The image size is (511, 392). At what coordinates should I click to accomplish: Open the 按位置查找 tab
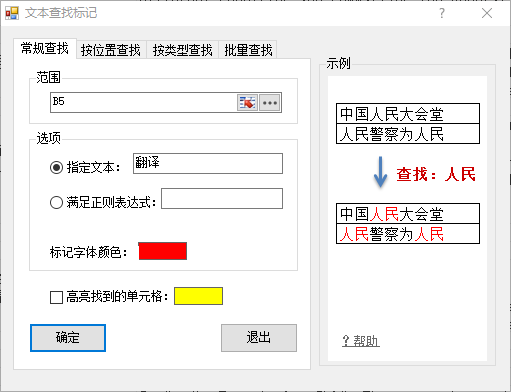111,50
